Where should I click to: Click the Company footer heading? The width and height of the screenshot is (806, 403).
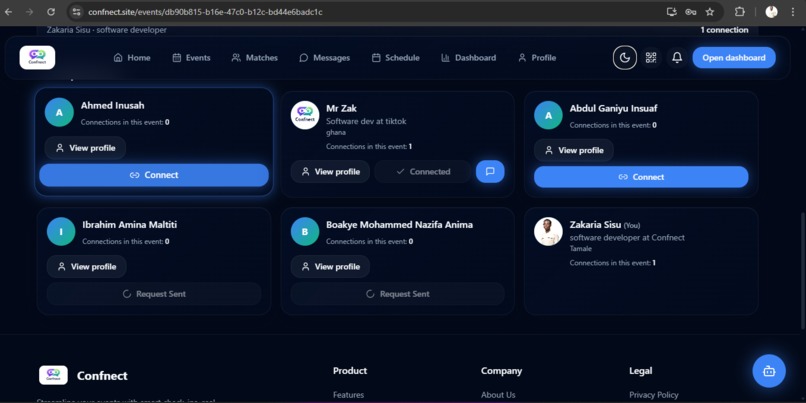pos(501,371)
